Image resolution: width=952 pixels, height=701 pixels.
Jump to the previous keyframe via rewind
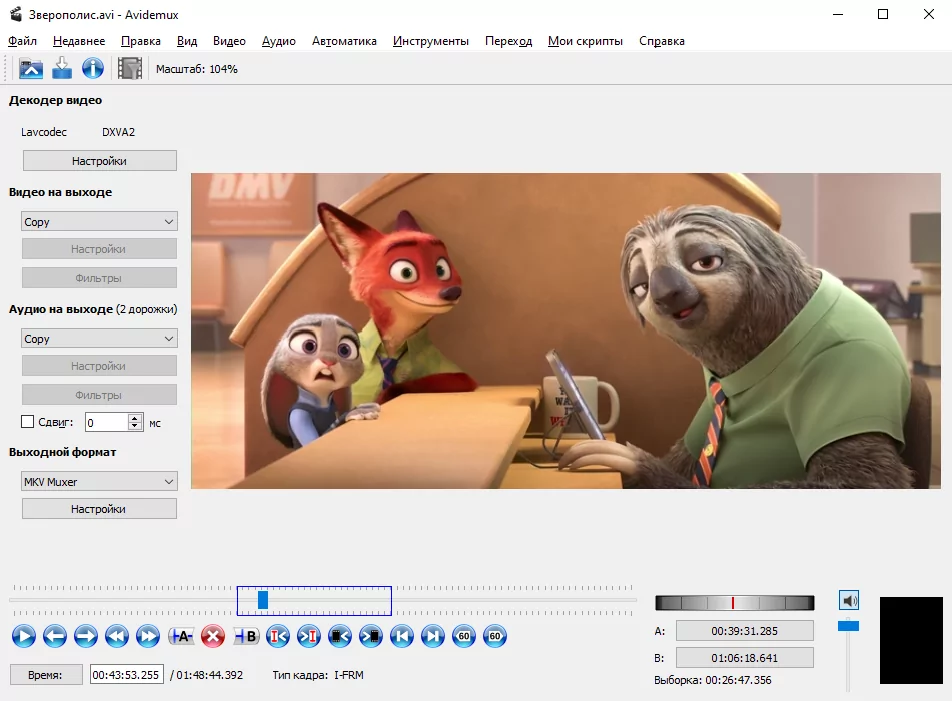pos(117,636)
